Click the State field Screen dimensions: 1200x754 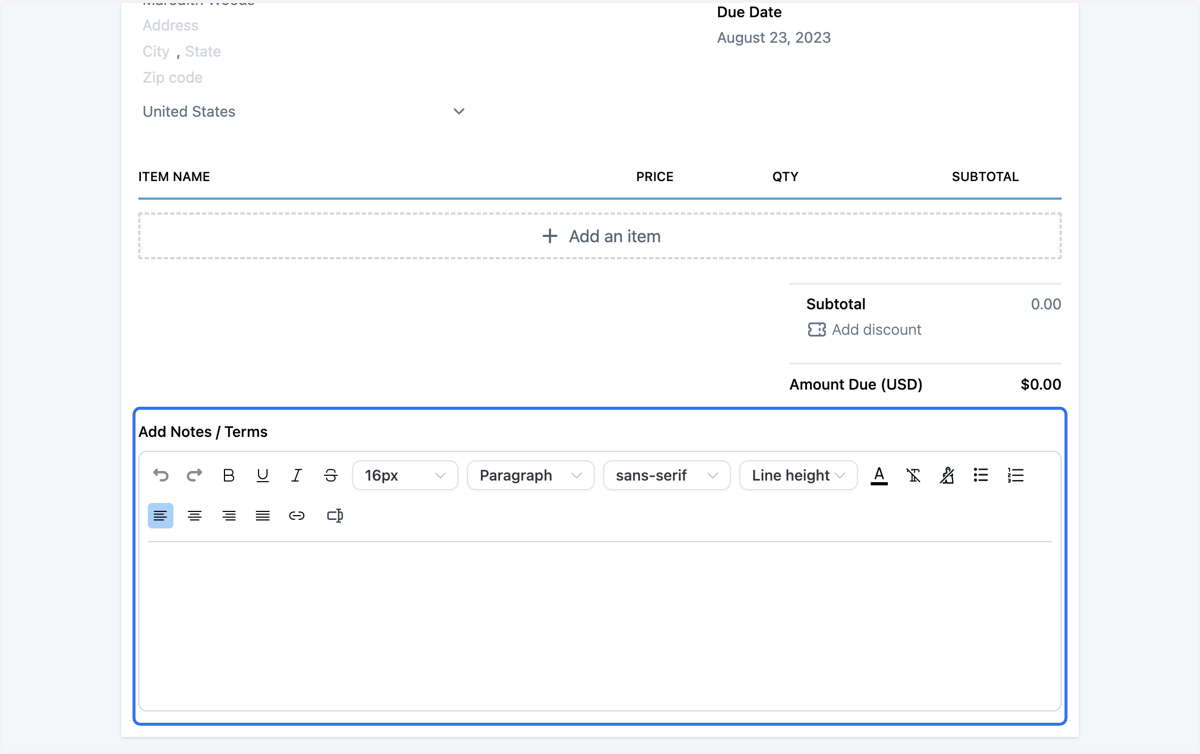tap(203, 51)
